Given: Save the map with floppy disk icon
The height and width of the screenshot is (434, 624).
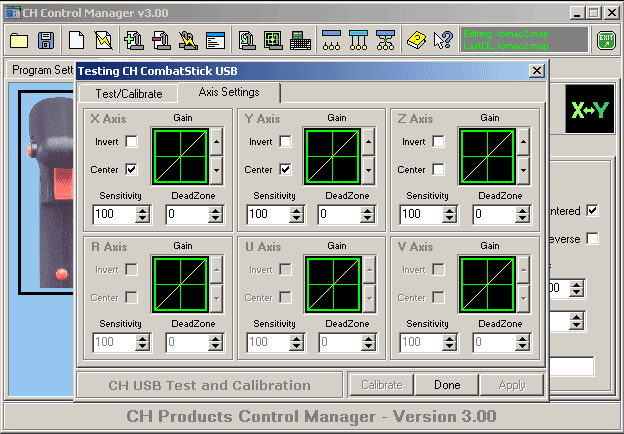Looking at the screenshot, I should 46,40.
